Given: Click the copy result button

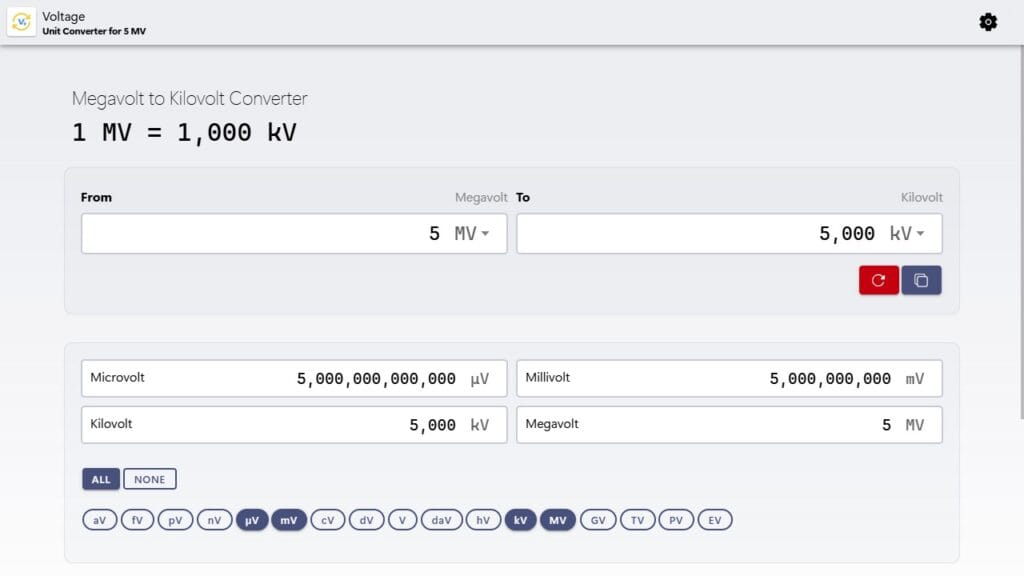Looking at the screenshot, I should coord(921,280).
